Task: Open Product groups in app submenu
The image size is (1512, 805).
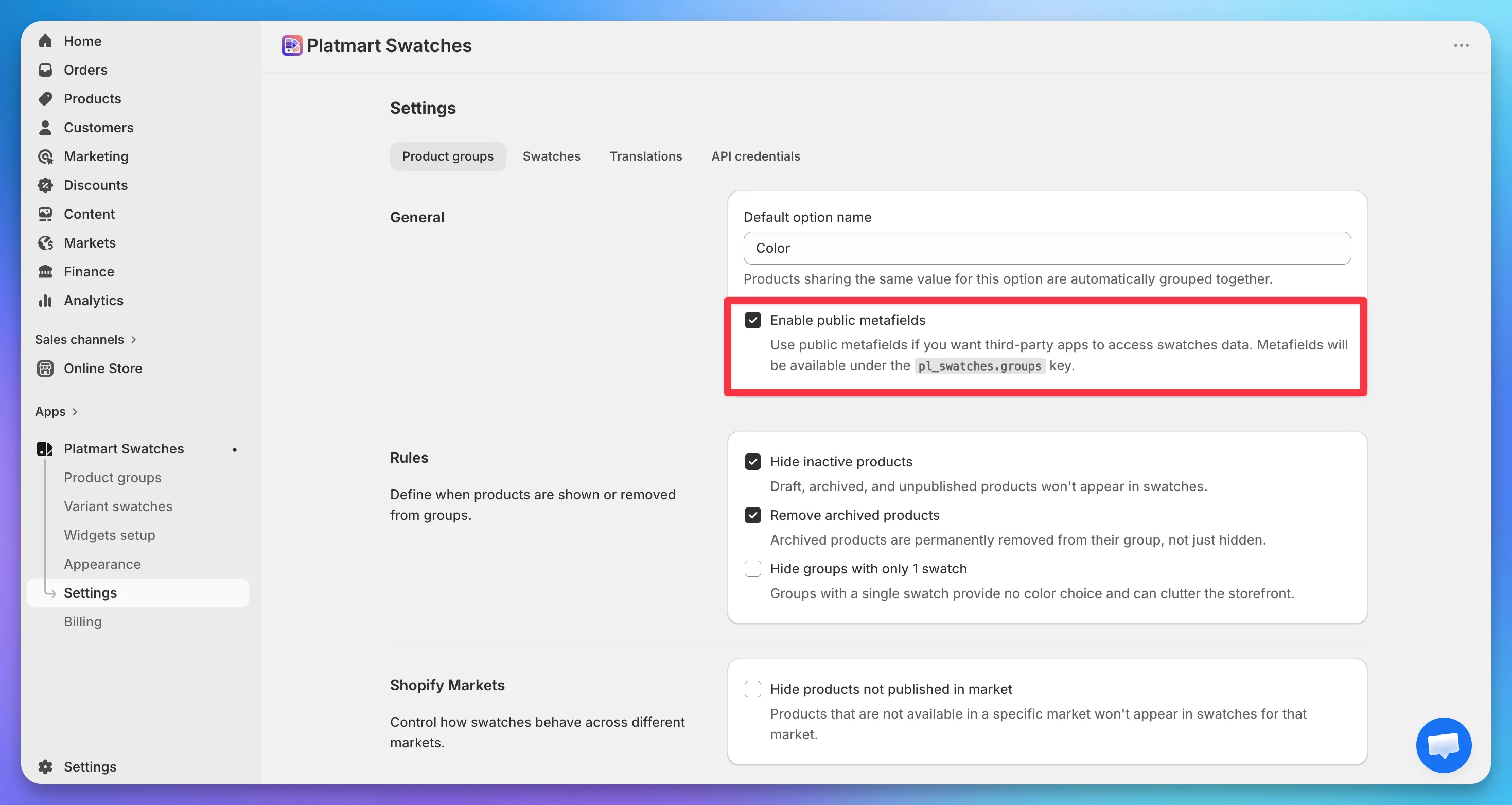Action: click(113, 477)
